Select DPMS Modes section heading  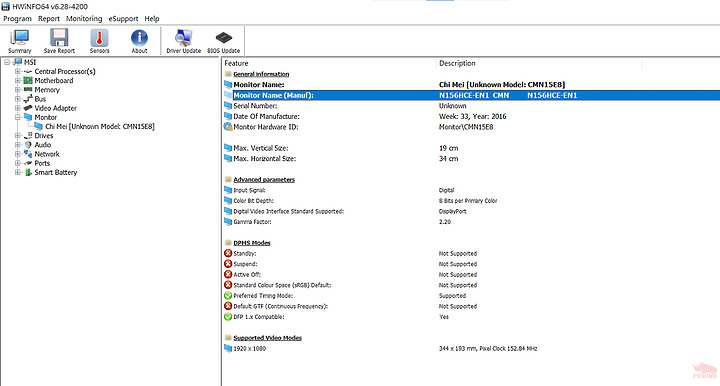[252, 243]
